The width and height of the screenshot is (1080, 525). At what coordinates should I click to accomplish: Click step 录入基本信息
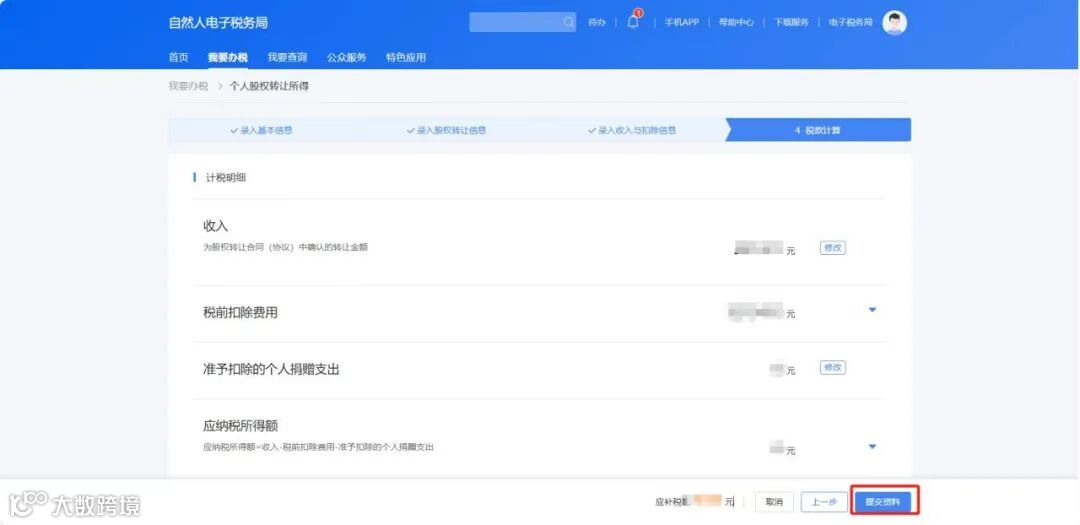(x=261, y=130)
